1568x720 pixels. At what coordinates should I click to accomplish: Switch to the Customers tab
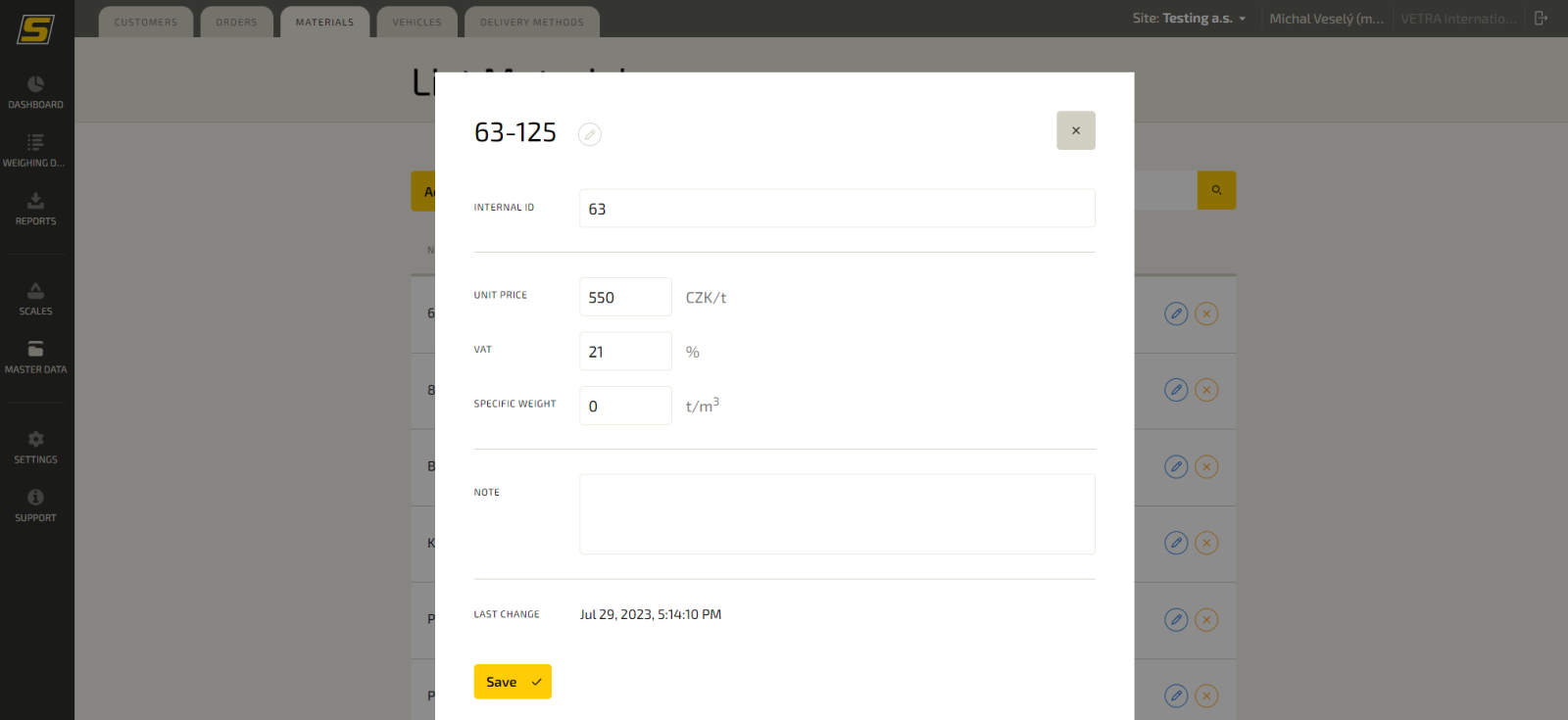(146, 22)
